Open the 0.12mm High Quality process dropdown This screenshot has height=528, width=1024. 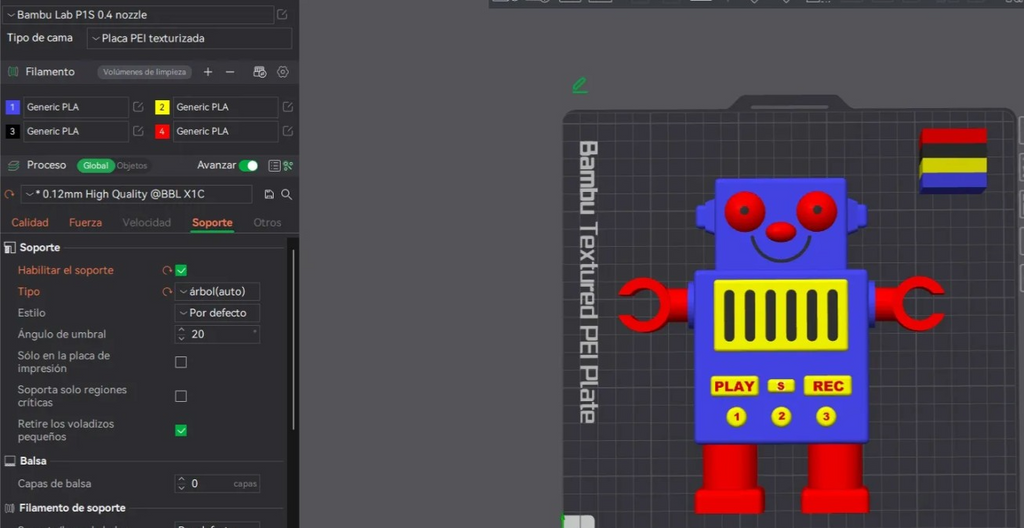click(x=136, y=194)
